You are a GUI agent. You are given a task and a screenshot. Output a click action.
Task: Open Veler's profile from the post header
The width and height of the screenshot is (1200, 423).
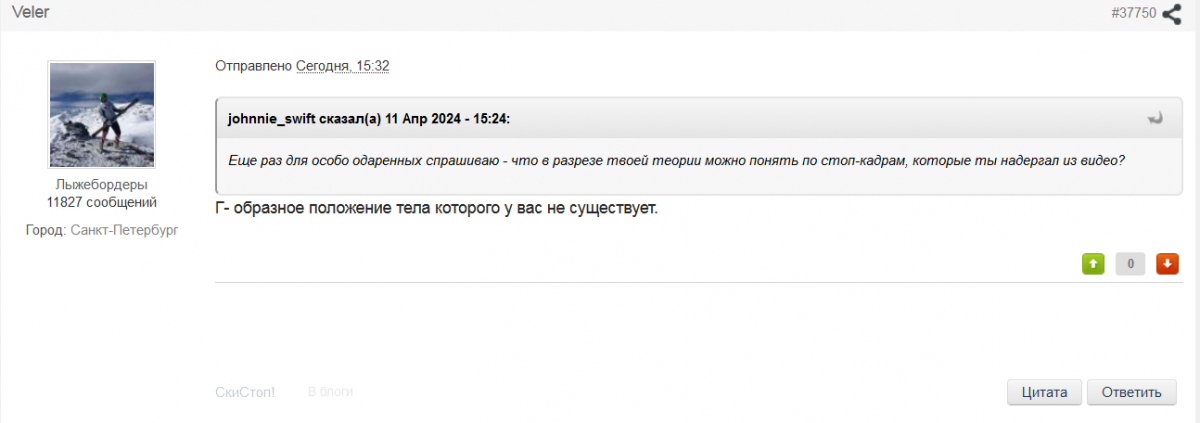(30, 12)
